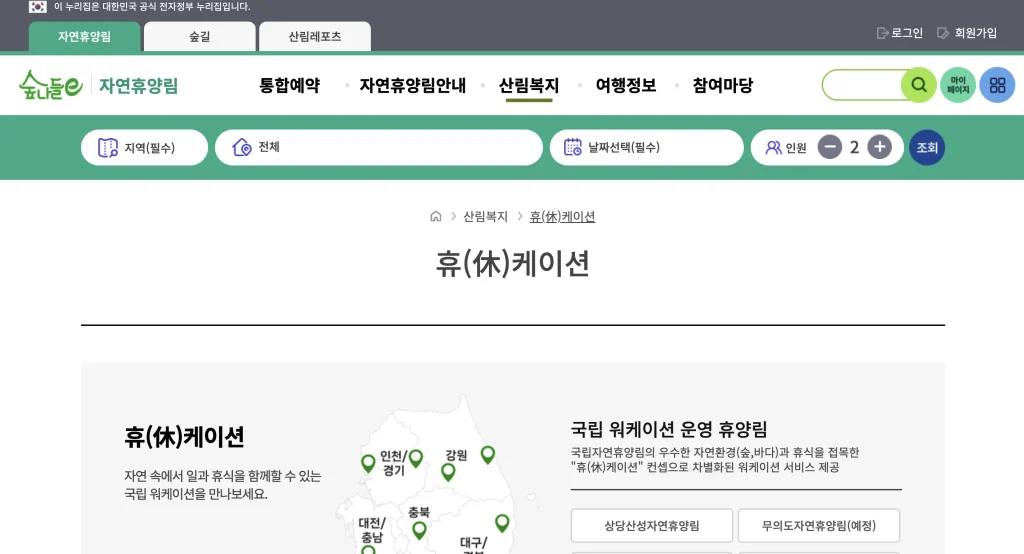This screenshot has width=1024, height=554.
Task: Click the map pin below 충북 label
Action: pyautogui.click(x=419, y=530)
